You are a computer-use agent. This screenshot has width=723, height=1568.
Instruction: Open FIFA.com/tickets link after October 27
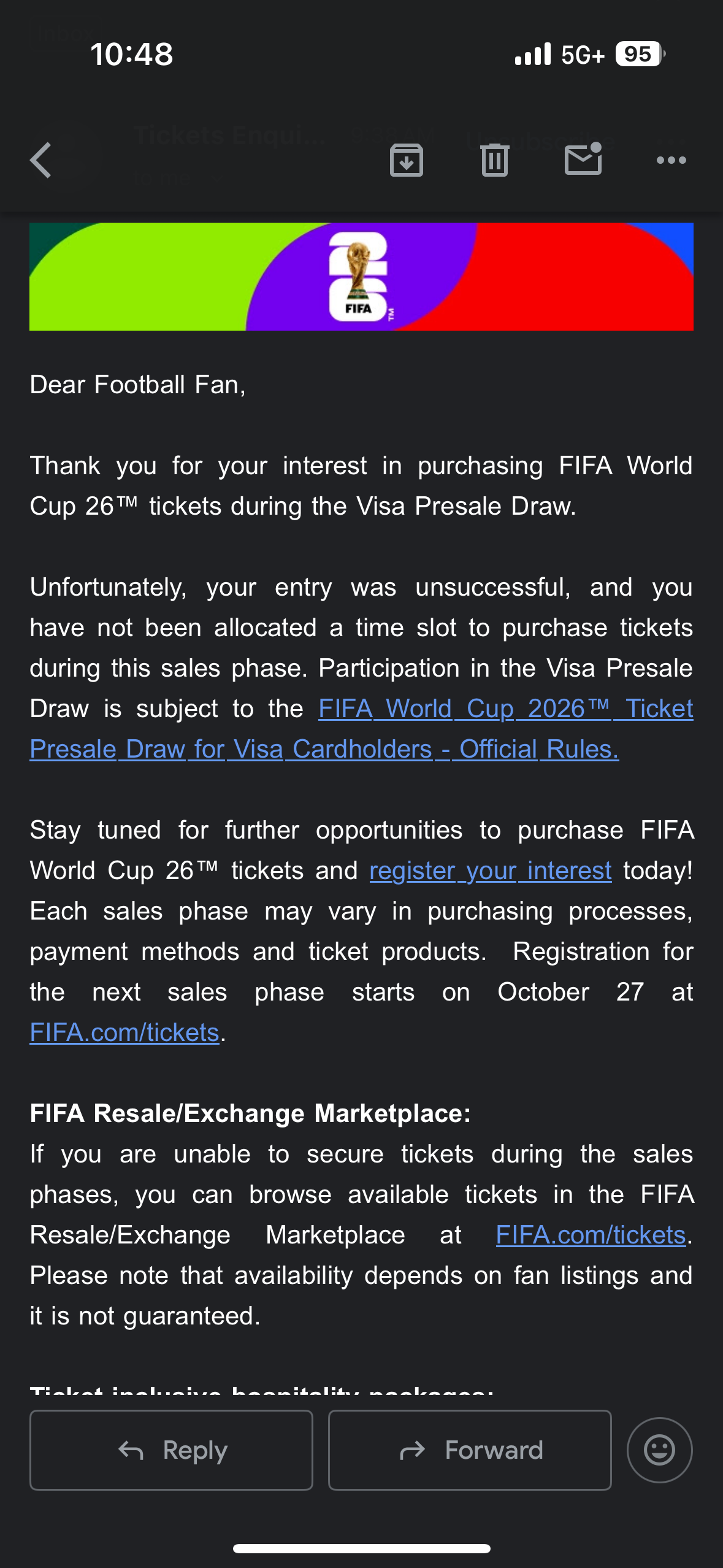[x=124, y=1032]
